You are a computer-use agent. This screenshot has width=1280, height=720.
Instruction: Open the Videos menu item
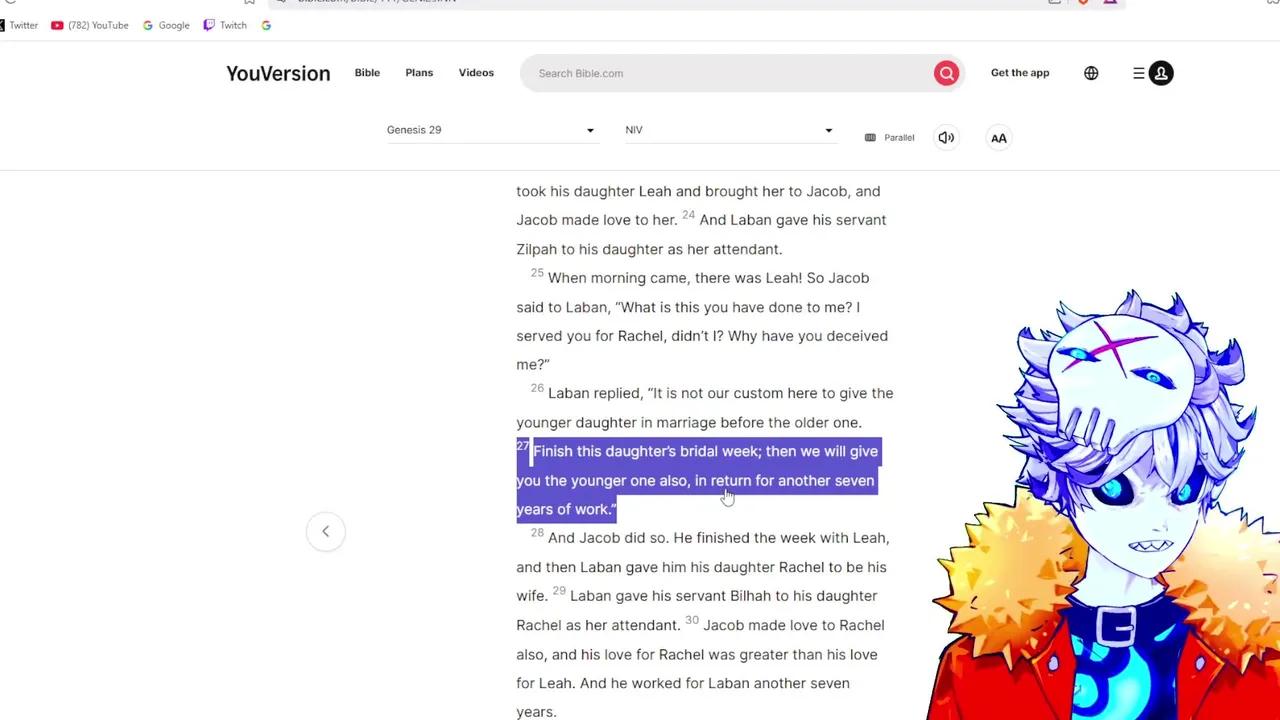click(x=476, y=73)
